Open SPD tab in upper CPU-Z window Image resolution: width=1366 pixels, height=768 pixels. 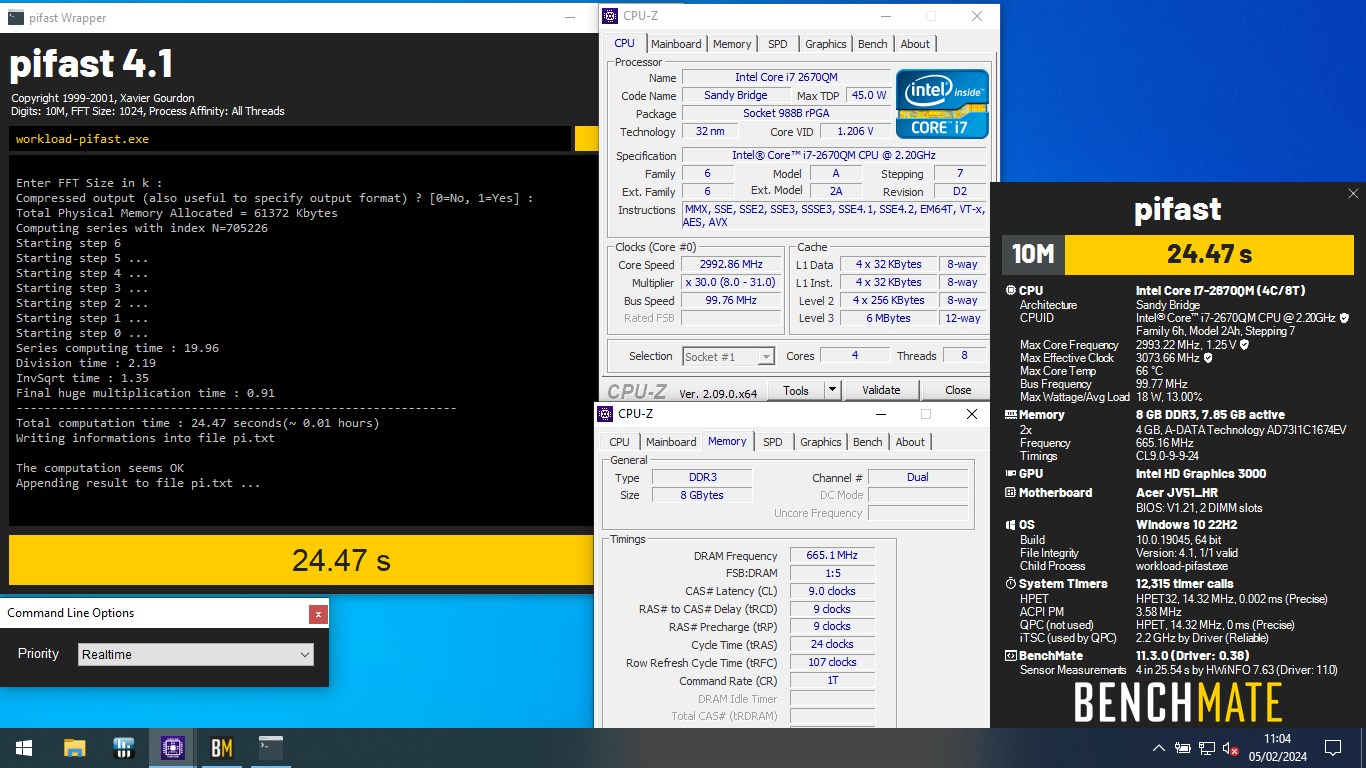[x=778, y=44]
